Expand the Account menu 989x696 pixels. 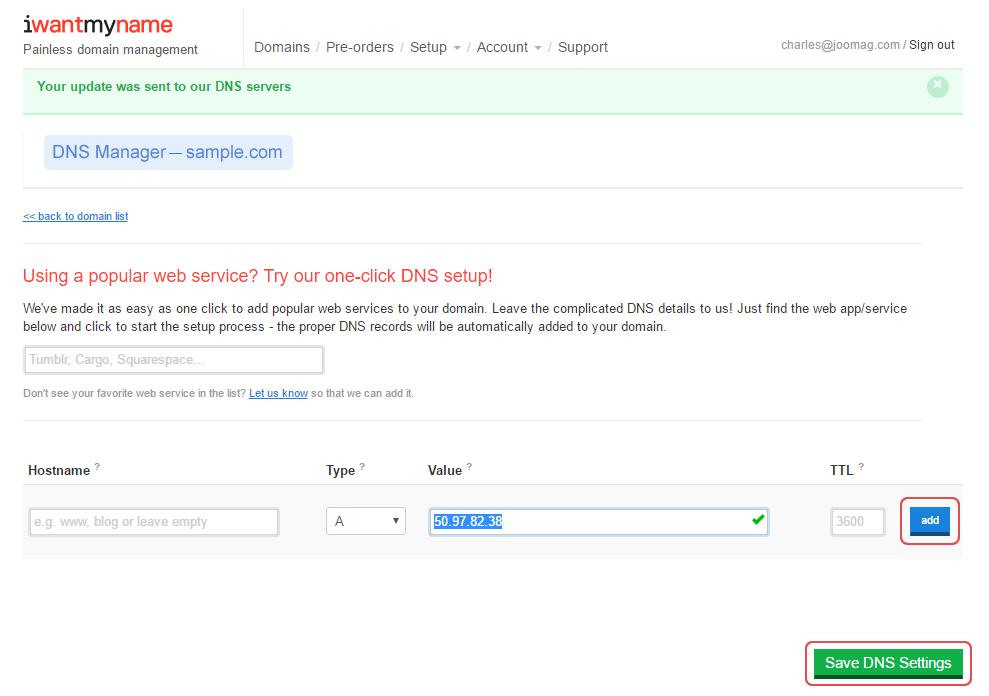pos(508,47)
